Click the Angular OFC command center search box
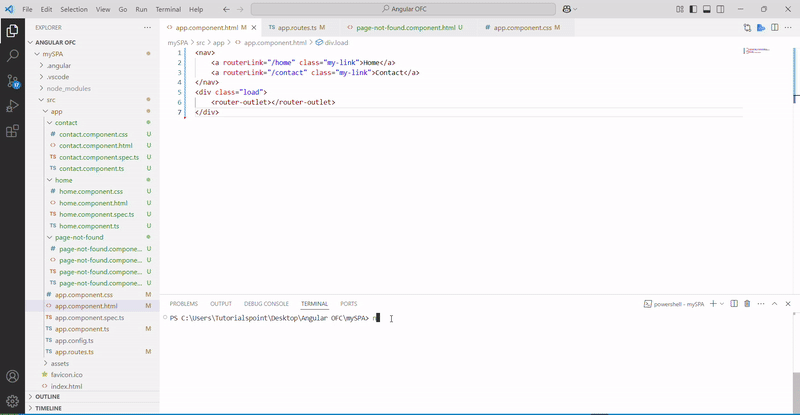Image resolution: width=800 pixels, height=415 pixels. tap(403, 9)
